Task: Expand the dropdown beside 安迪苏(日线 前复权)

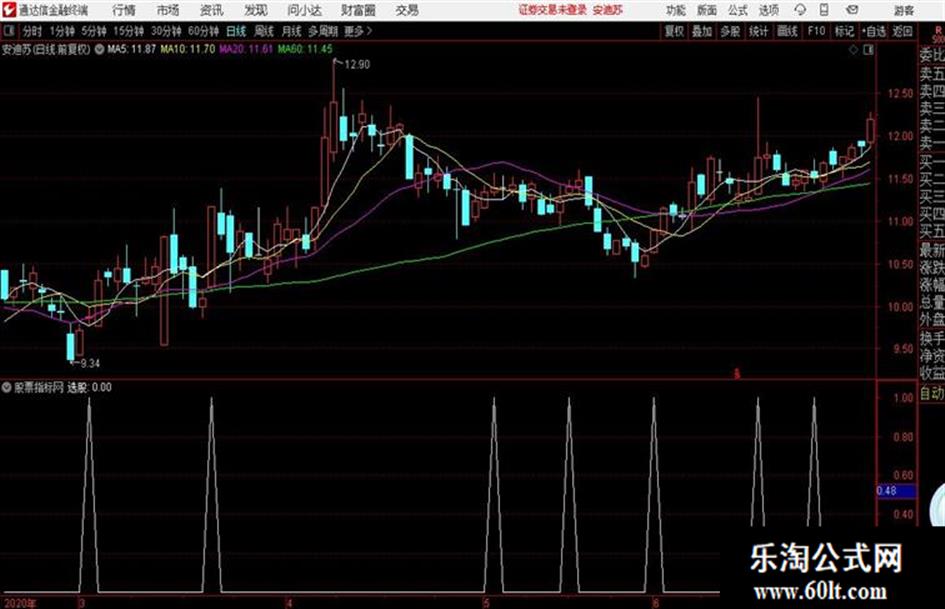Action: pos(99,49)
